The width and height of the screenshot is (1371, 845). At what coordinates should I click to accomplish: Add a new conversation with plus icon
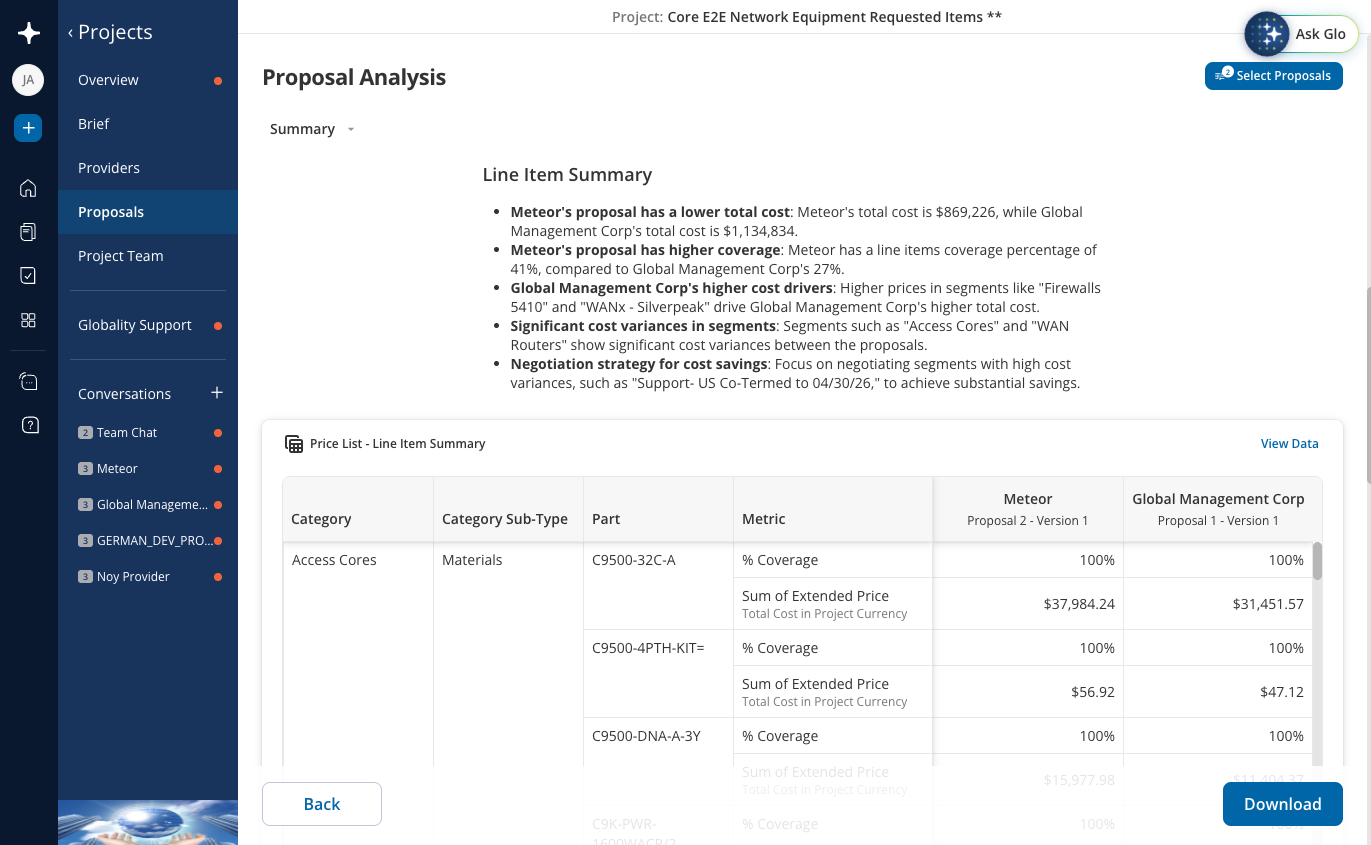click(217, 393)
